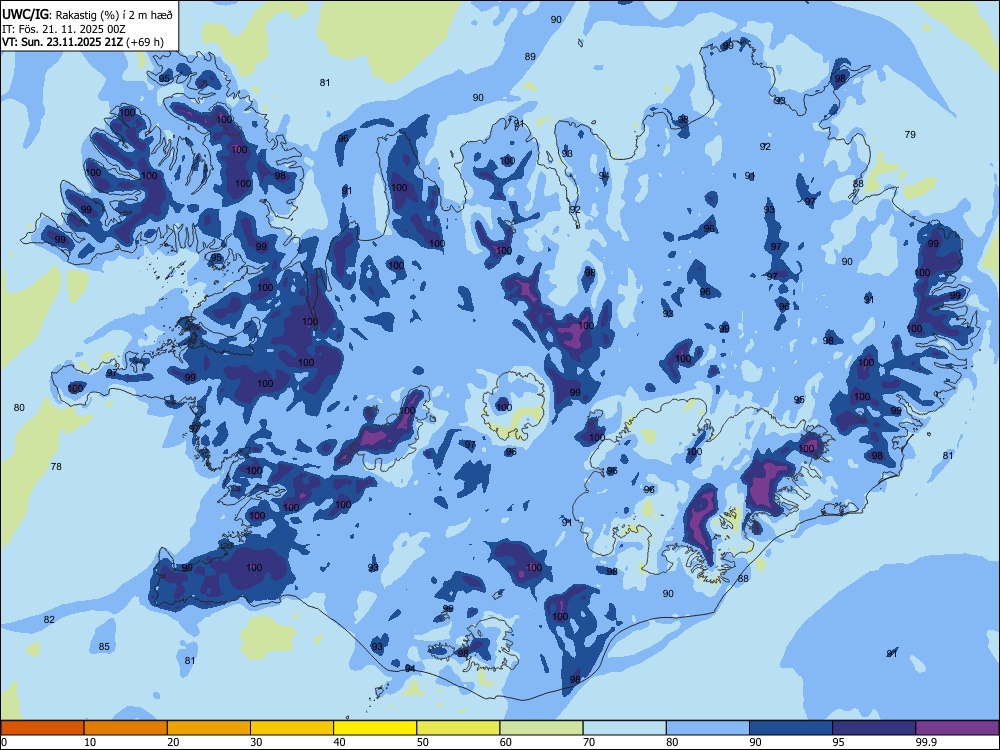Viewport: 1000px width, 750px height.
Task: Click the legend tick label '99.9'
Action: pyautogui.click(x=925, y=742)
